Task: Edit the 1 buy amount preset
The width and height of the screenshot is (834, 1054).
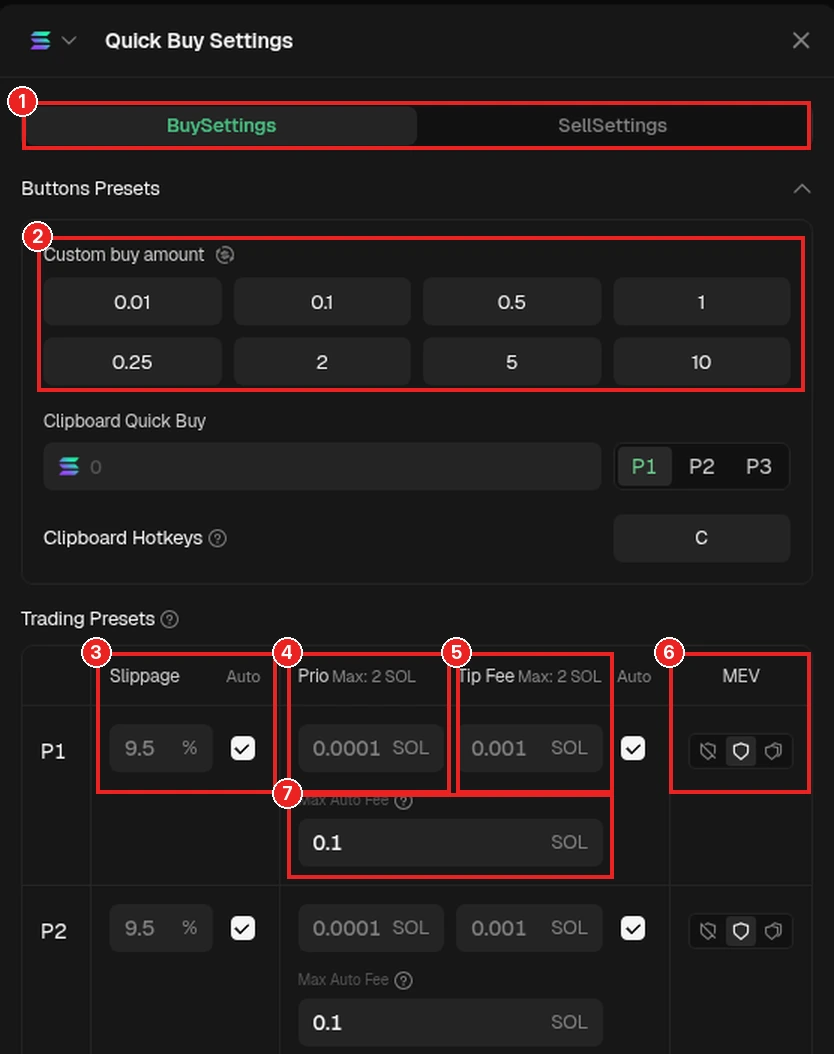Action: [x=701, y=302]
